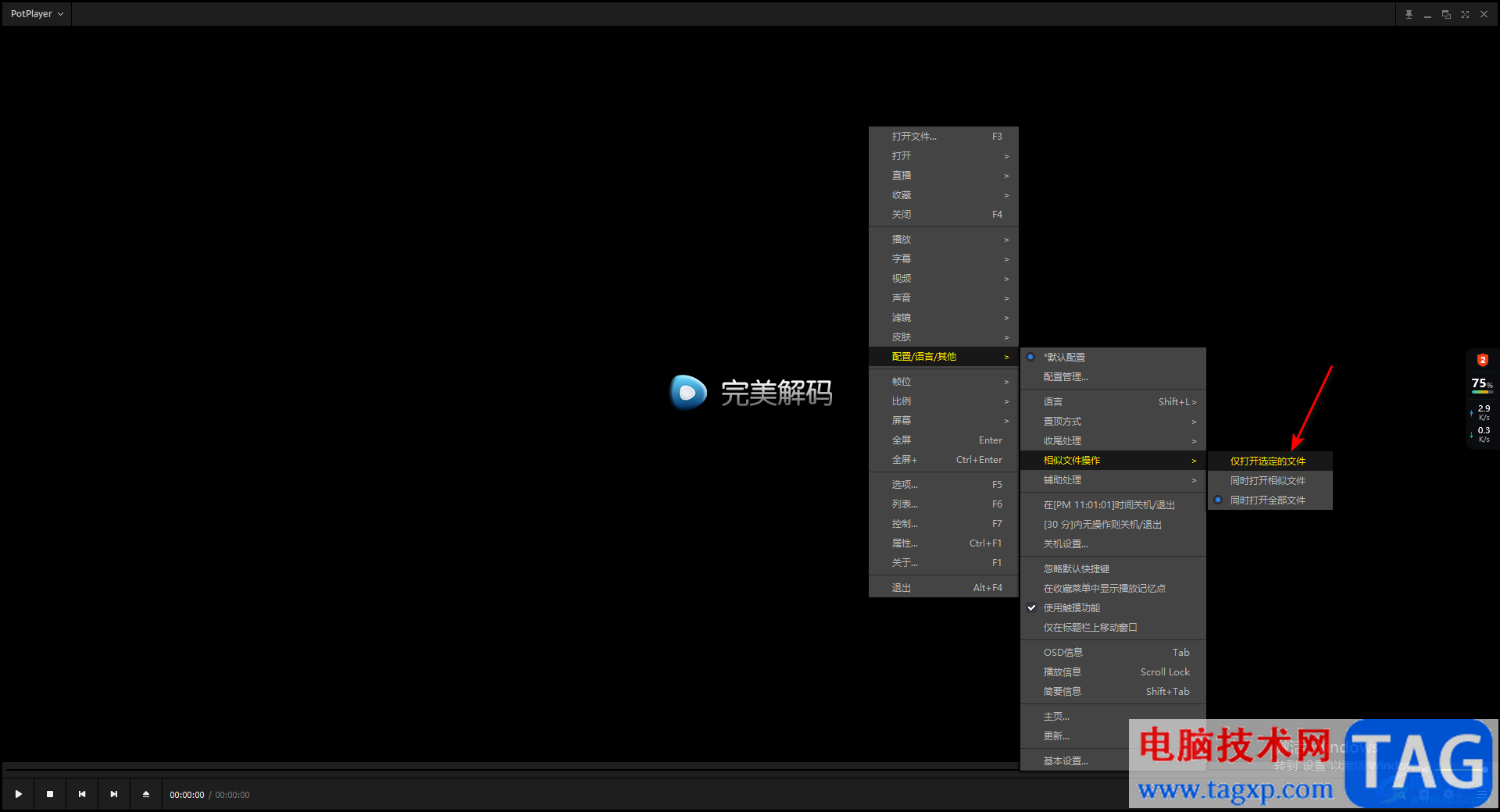Click 退出 Alt+F4 entry
Image resolution: width=1500 pixels, height=812 pixels.
[944, 587]
